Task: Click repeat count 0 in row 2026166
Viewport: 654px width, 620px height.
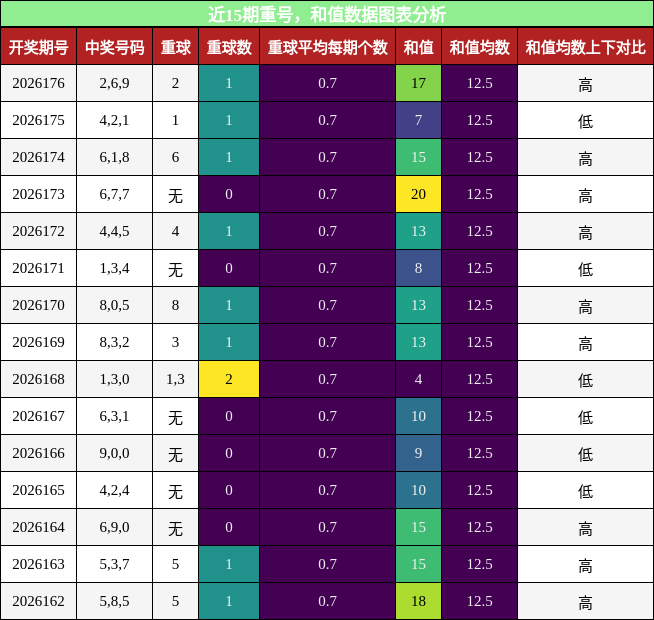Action: tap(229, 453)
